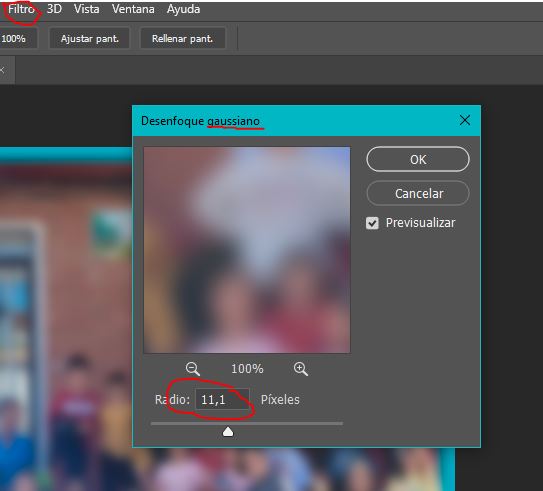Cancel the Desenfoque gaussiano dialog

coord(418,194)
